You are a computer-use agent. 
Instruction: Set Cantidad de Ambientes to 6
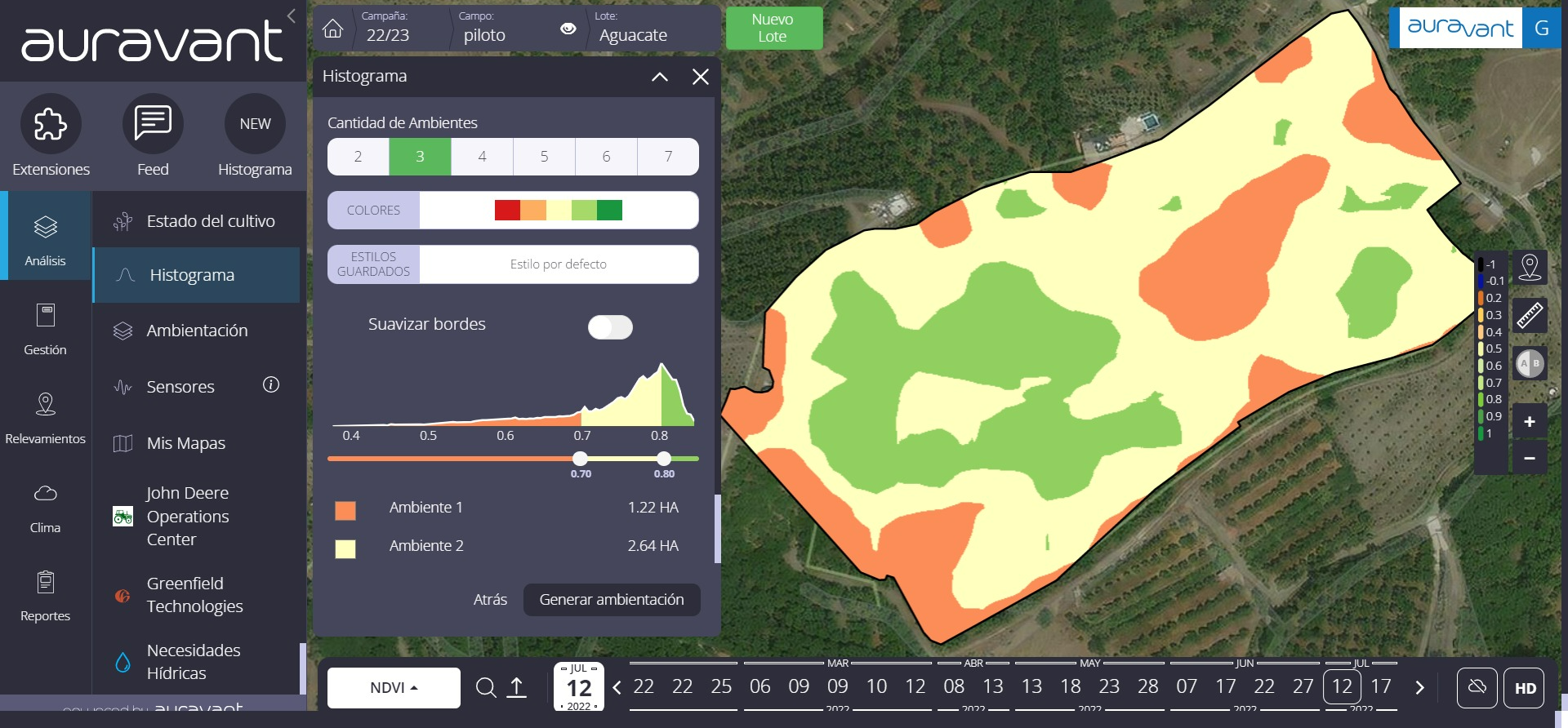(x=606, y=157)
